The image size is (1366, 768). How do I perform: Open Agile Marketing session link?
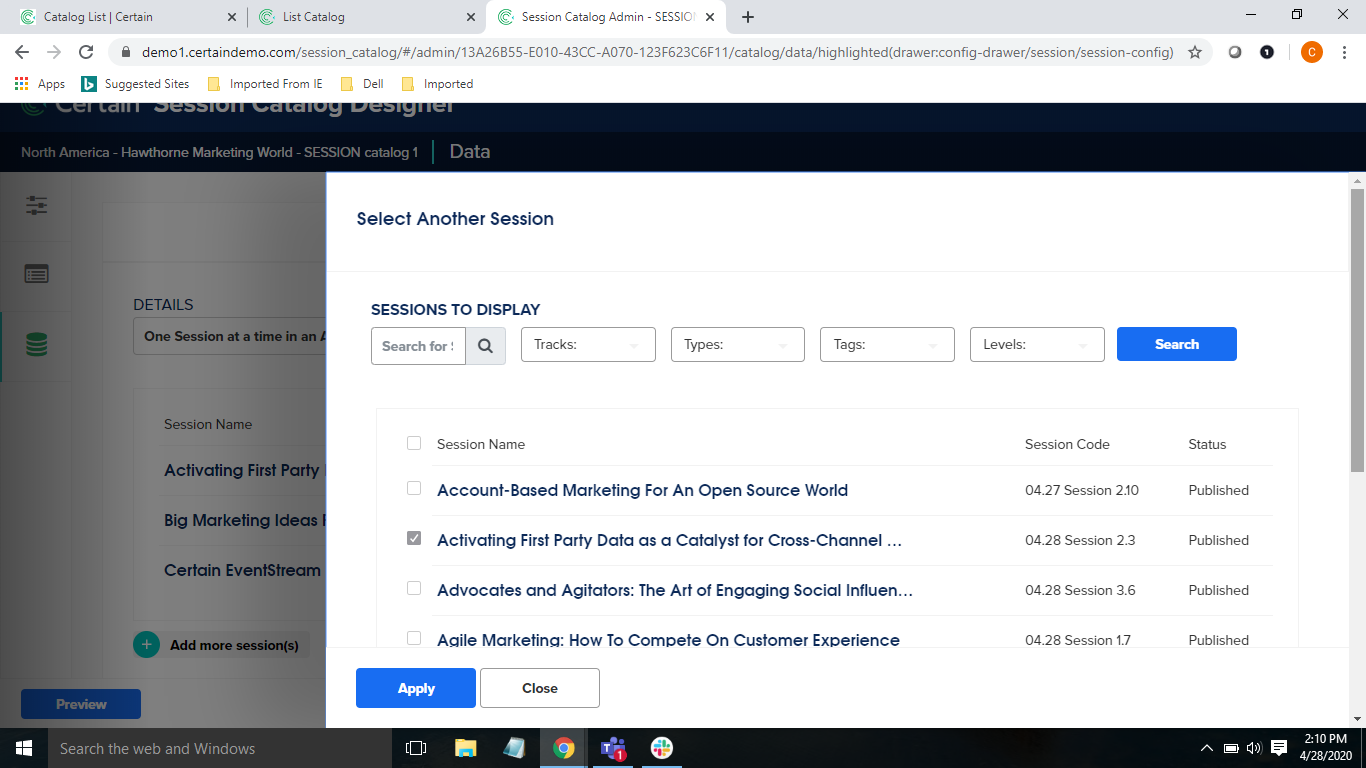click(x=668, y=640)
